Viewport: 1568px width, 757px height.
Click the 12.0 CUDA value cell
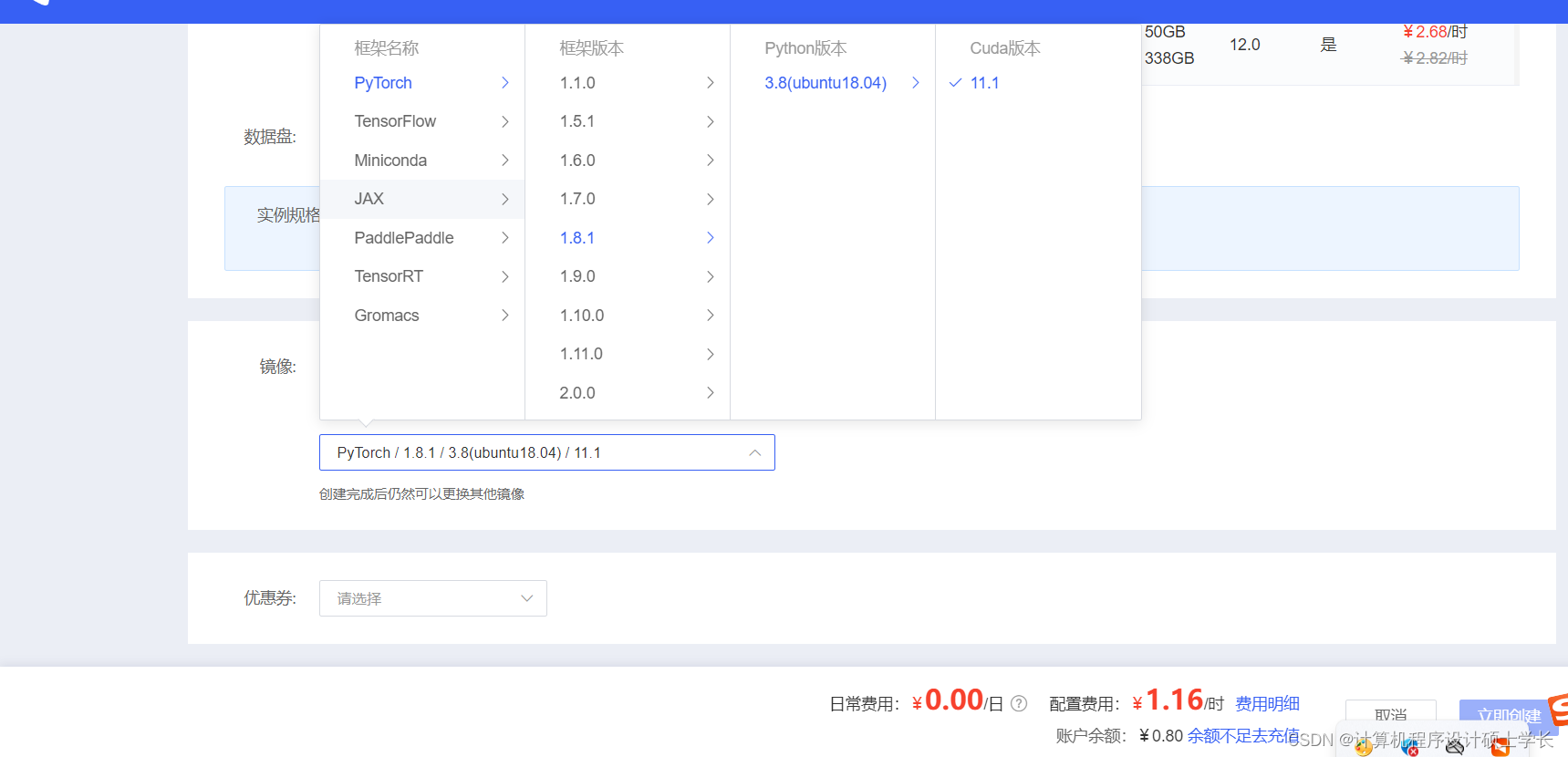(1245, 45)
